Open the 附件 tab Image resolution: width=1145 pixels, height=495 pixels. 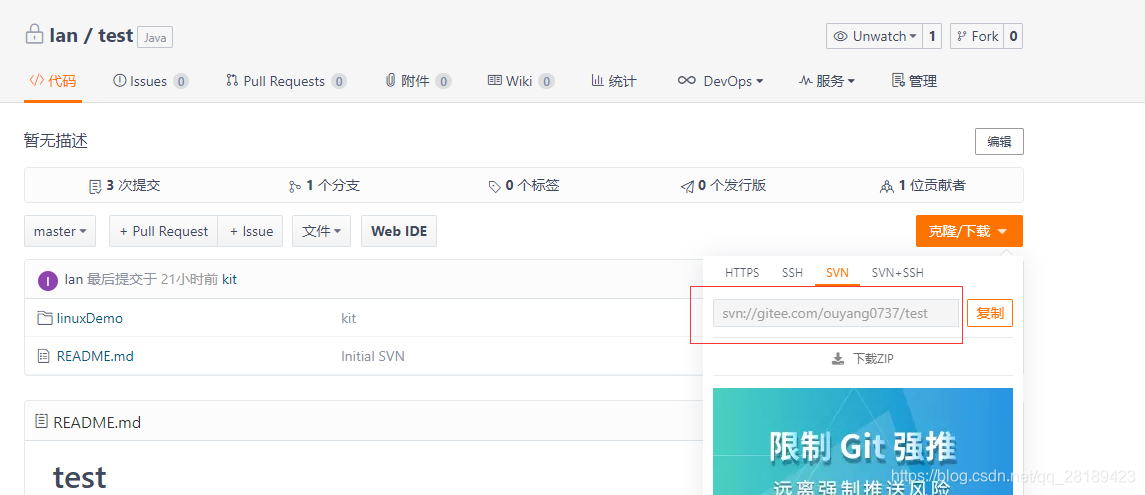(x=418, y=80)
